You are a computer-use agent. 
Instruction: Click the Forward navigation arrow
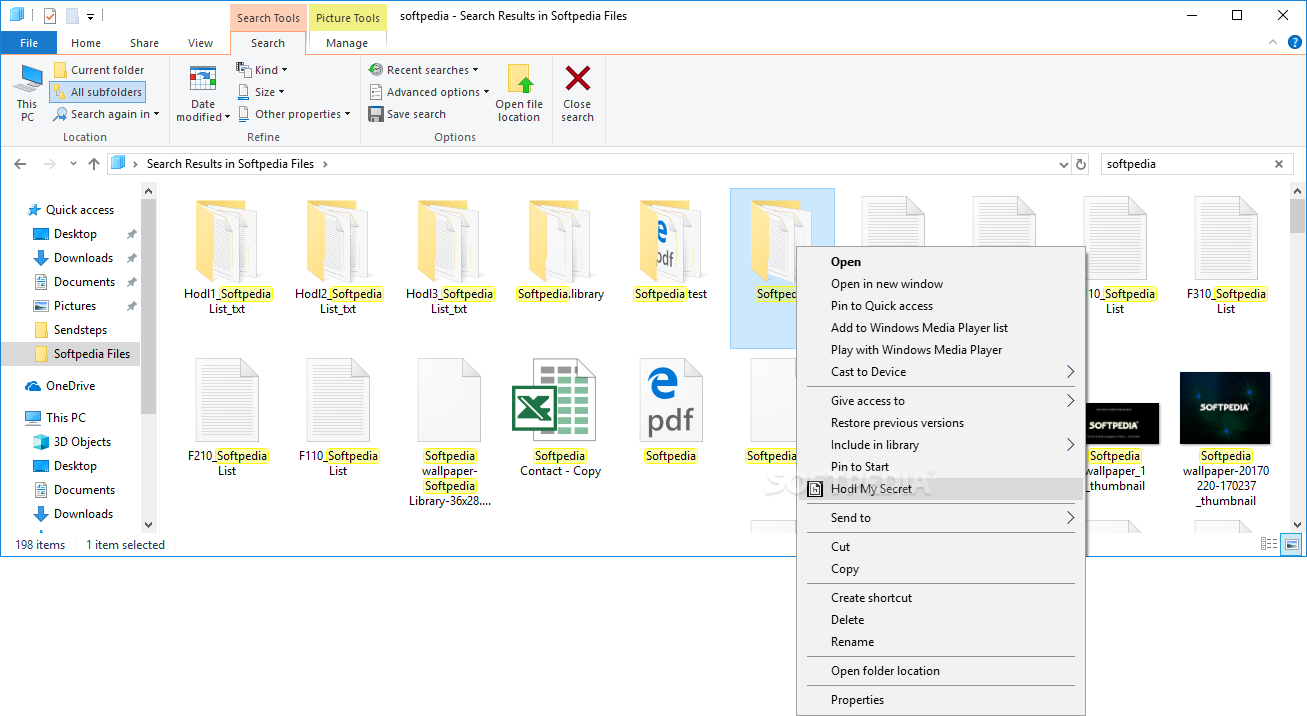[48, 164]
